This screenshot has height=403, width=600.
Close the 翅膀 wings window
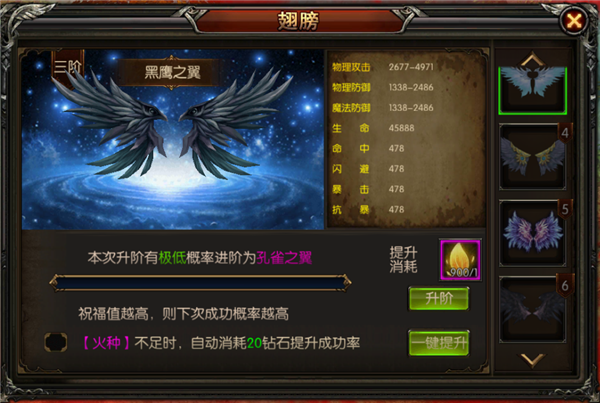pyautogui.click(x=574, y=20)
